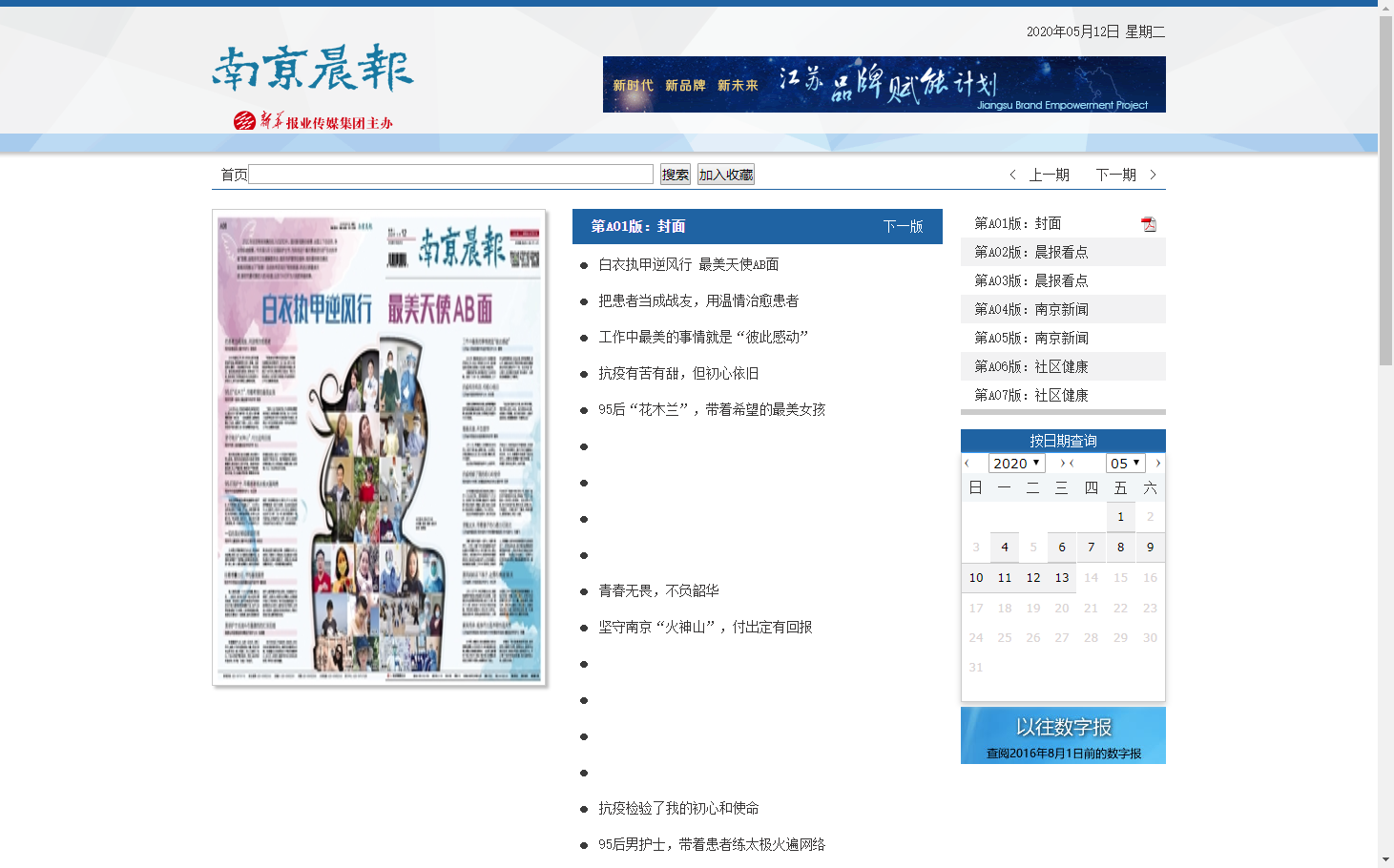The width and height of the screenshot is (1394, 868).
Task: Open the year dropdown showing 2020
Action: pos(1016,463)
